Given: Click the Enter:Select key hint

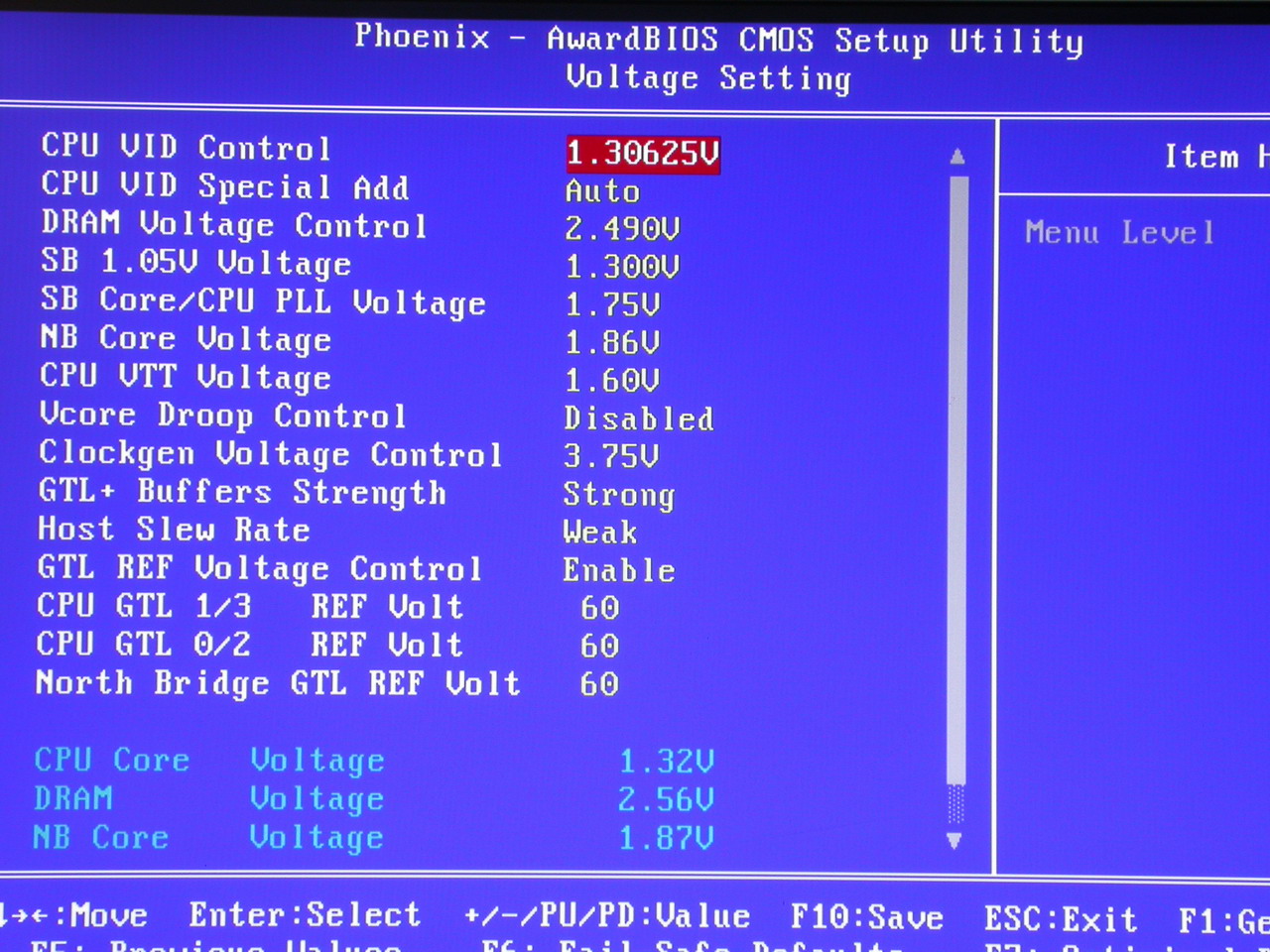Looking at the screenshot, I should (306, 914).
